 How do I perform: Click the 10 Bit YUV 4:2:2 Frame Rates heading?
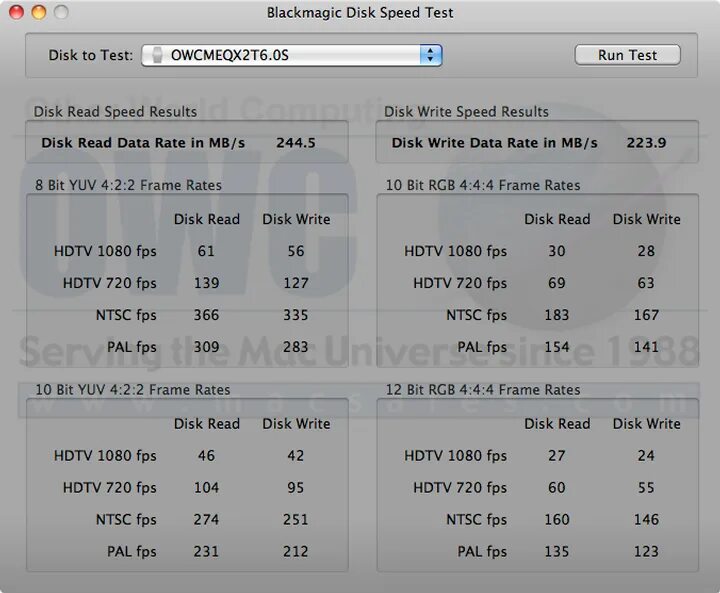[133, 390]
